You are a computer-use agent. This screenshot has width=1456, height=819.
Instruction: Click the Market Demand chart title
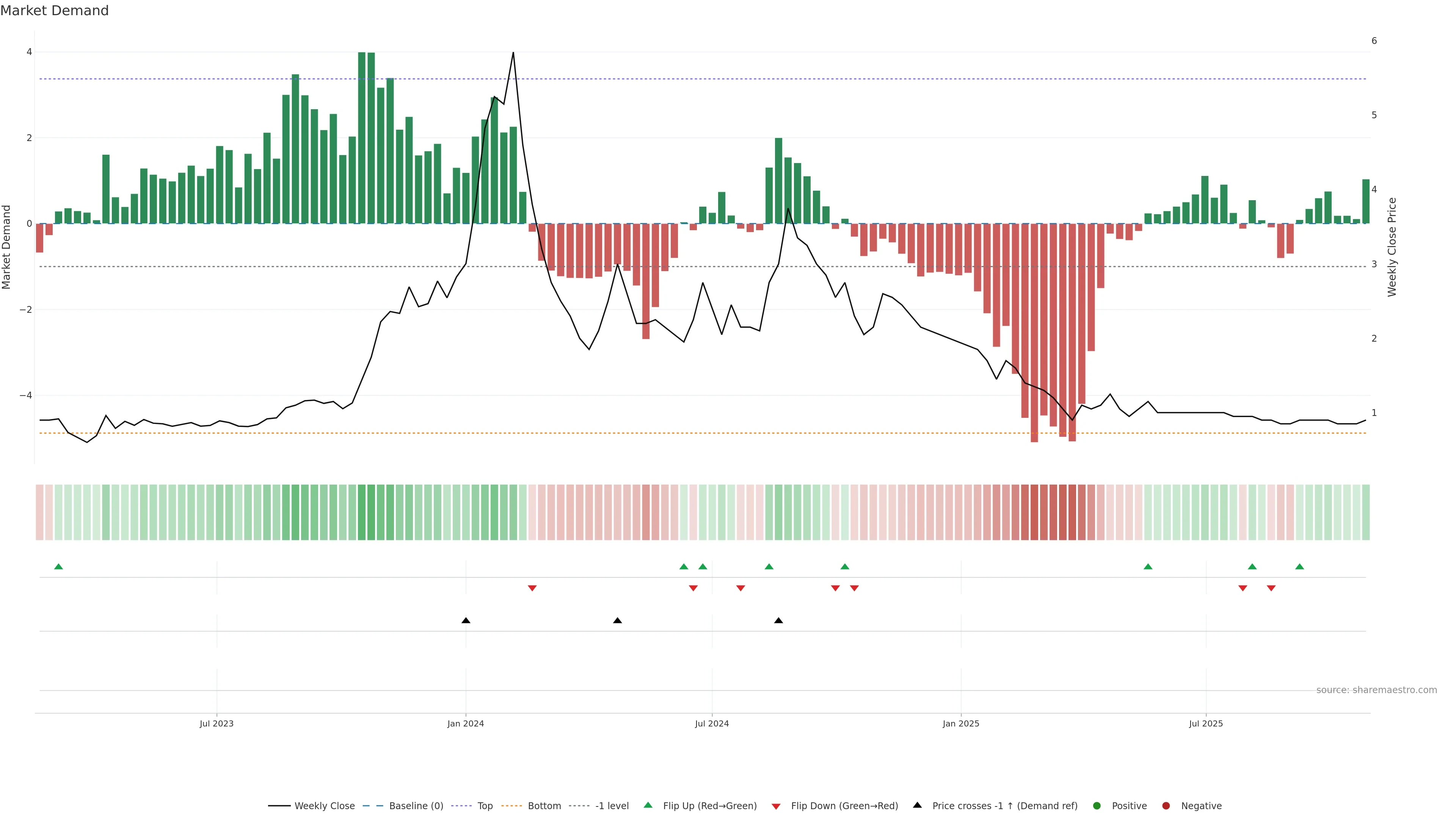click(x=54, y=11)
